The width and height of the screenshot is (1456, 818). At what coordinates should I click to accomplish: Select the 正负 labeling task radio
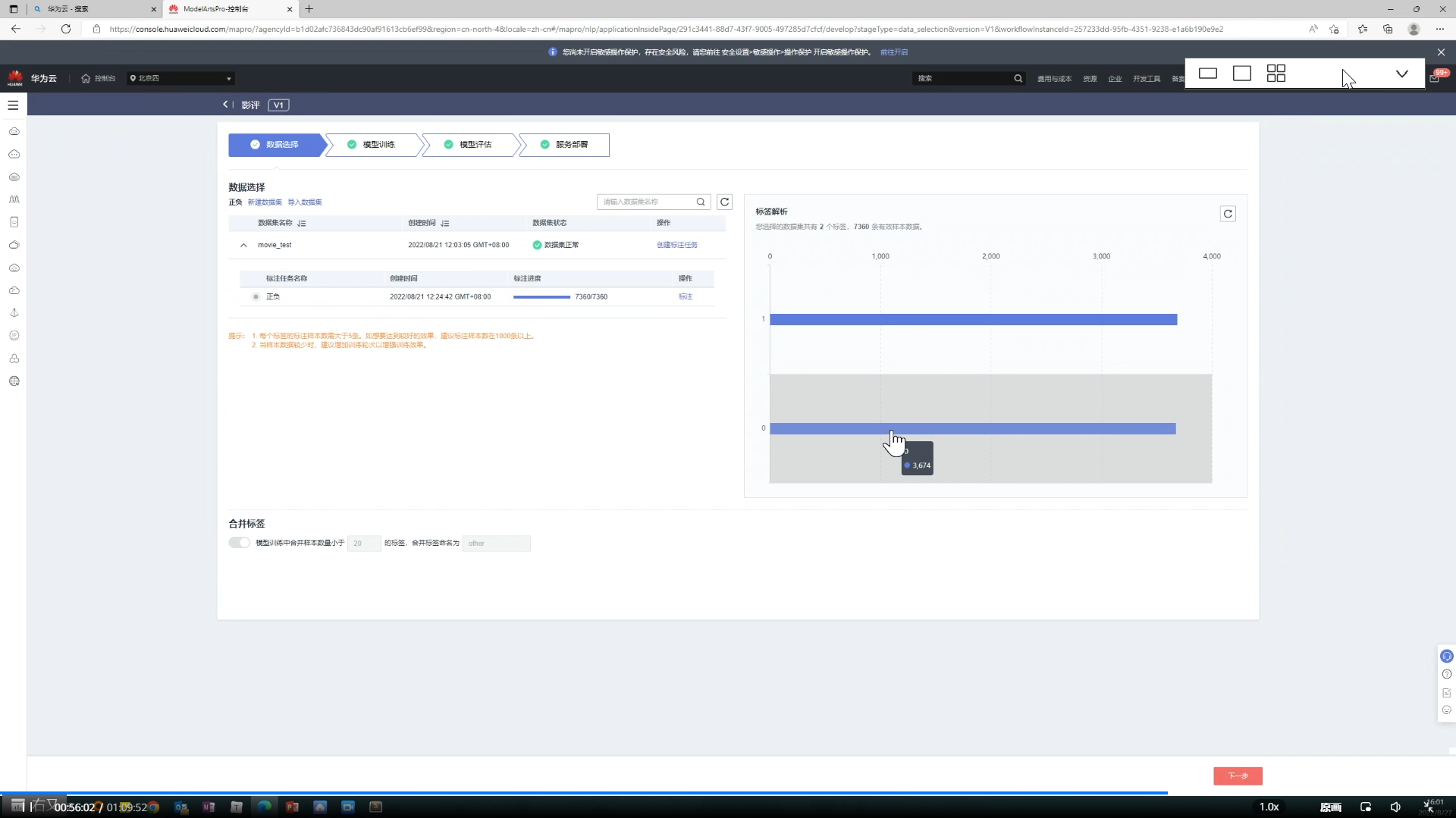pos(256,297)
